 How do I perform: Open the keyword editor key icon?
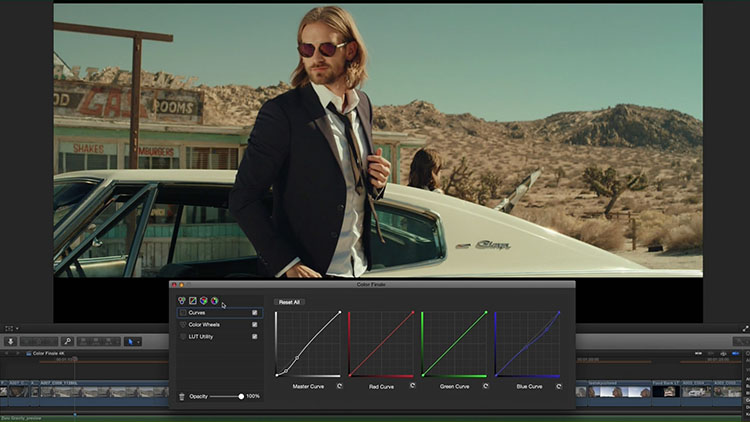pos(67,342)
